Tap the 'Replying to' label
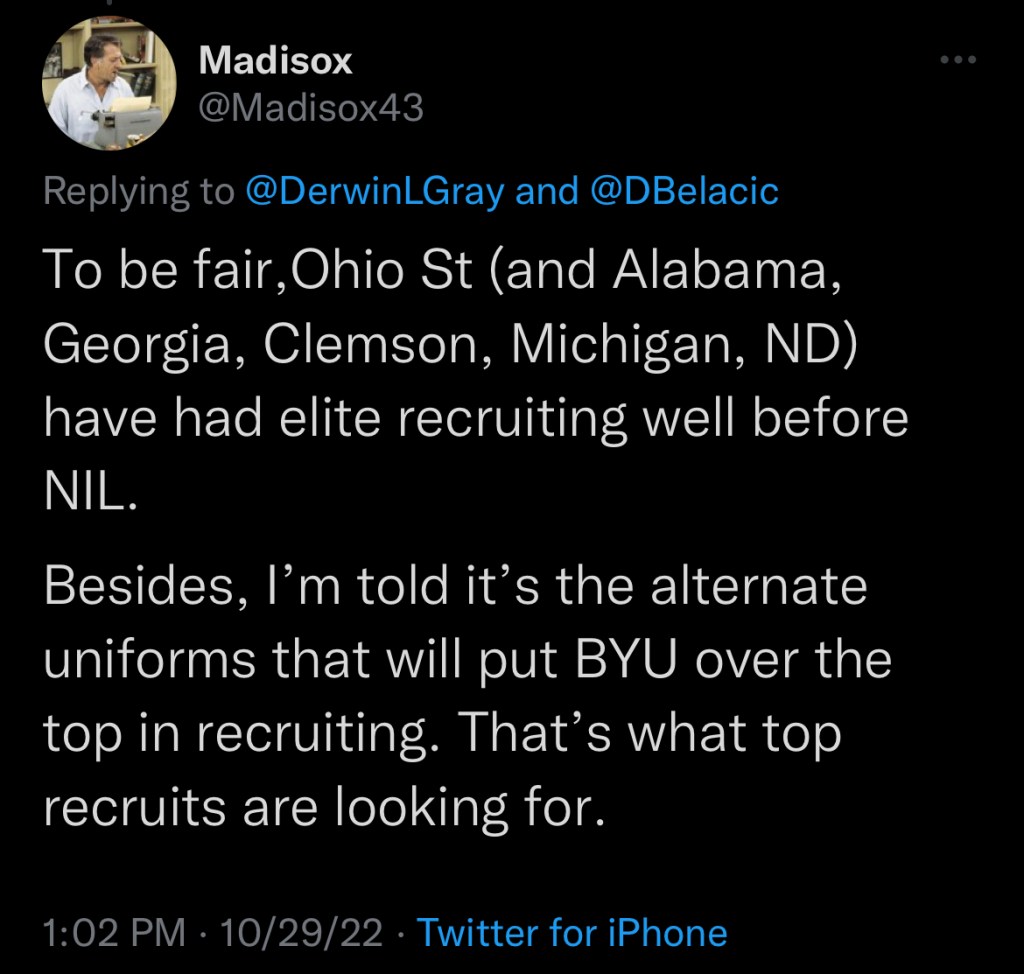The height and width of the screenshot is (974, 1024). pyautogui.click(x=137, y=190)
